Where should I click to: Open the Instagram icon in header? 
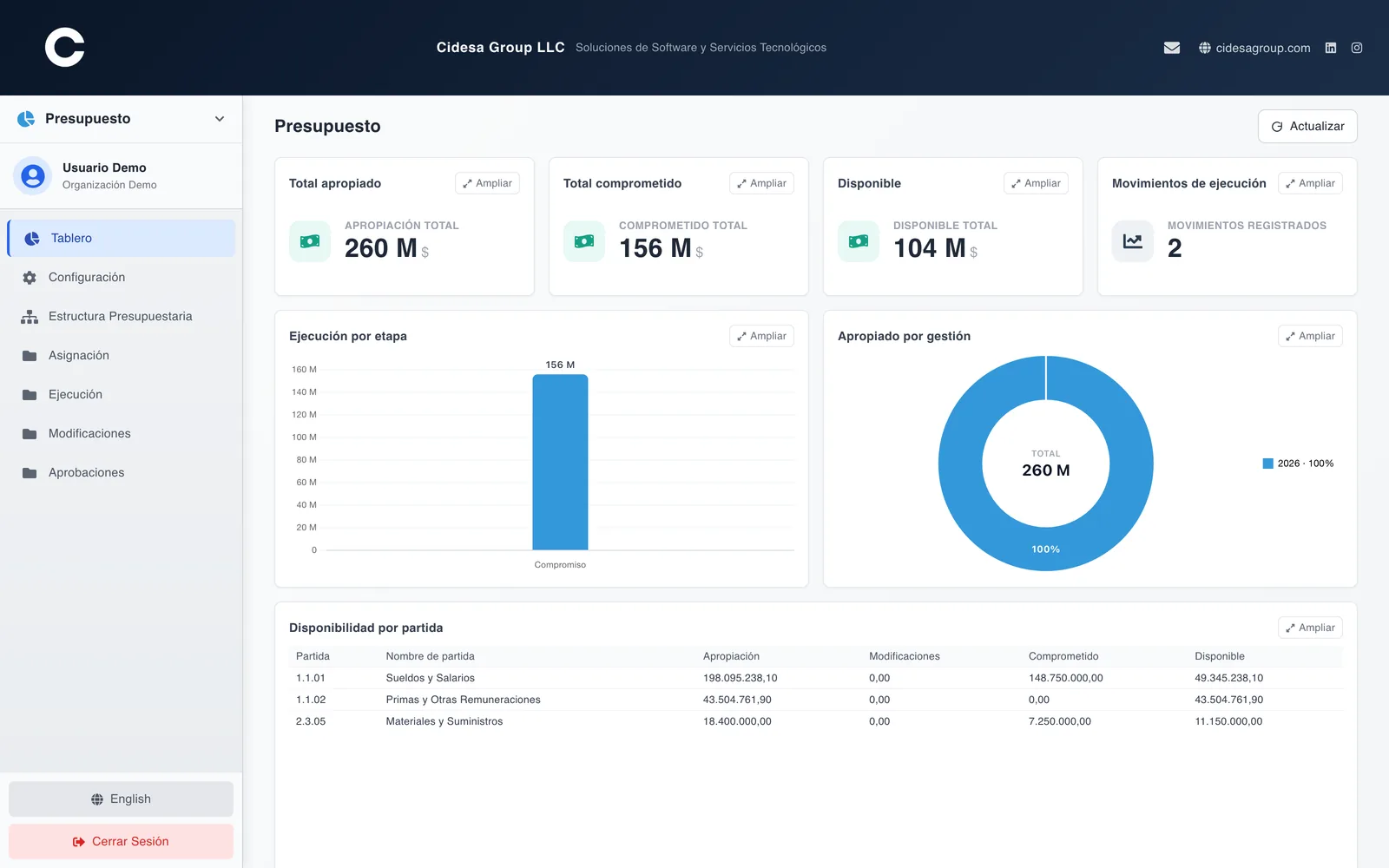[x=1357, y=48]
